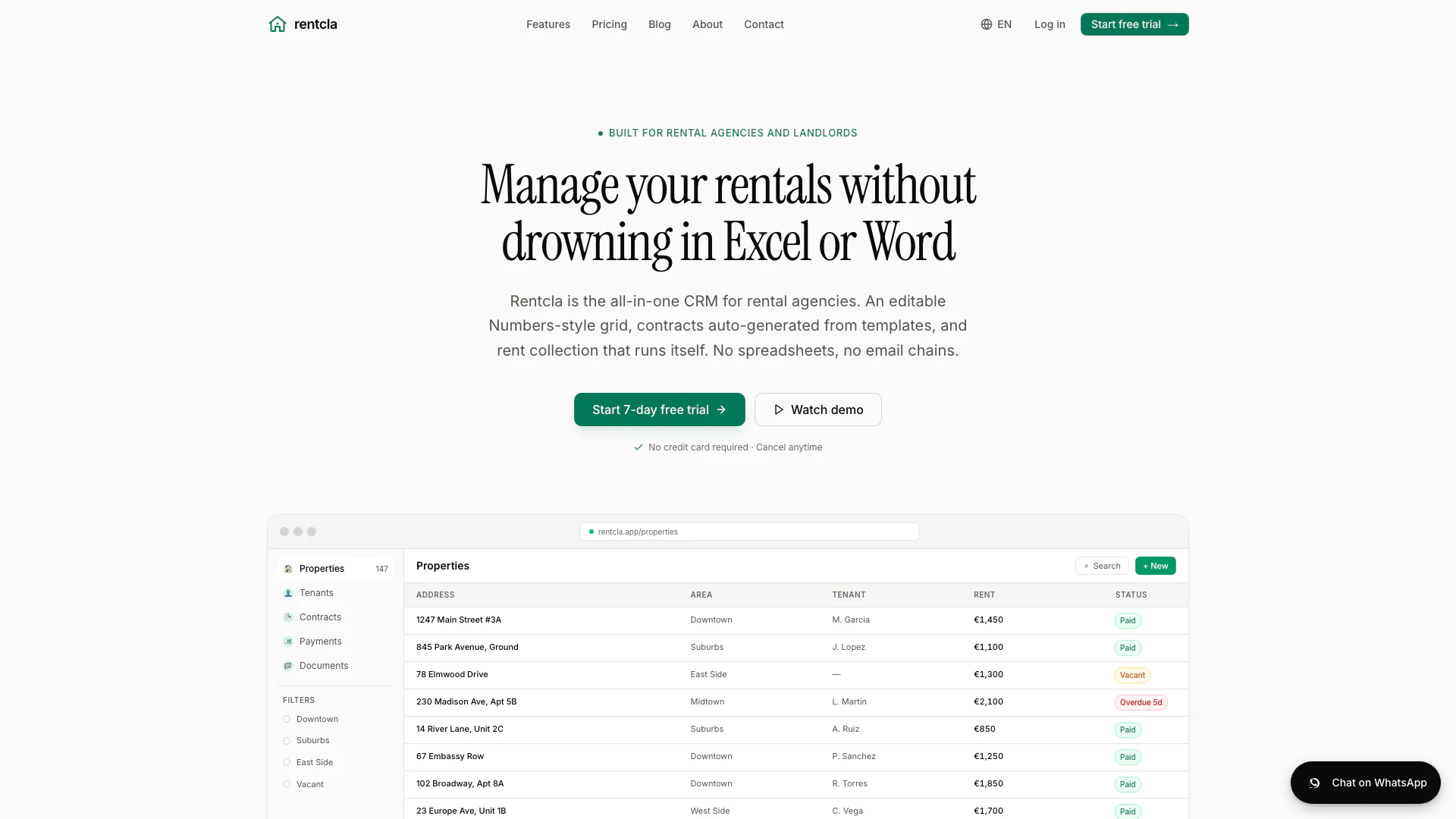Click the Search field in Properties
Image resolution: width=1456 pixels, height=819 pixels.
click(1102, 566)
